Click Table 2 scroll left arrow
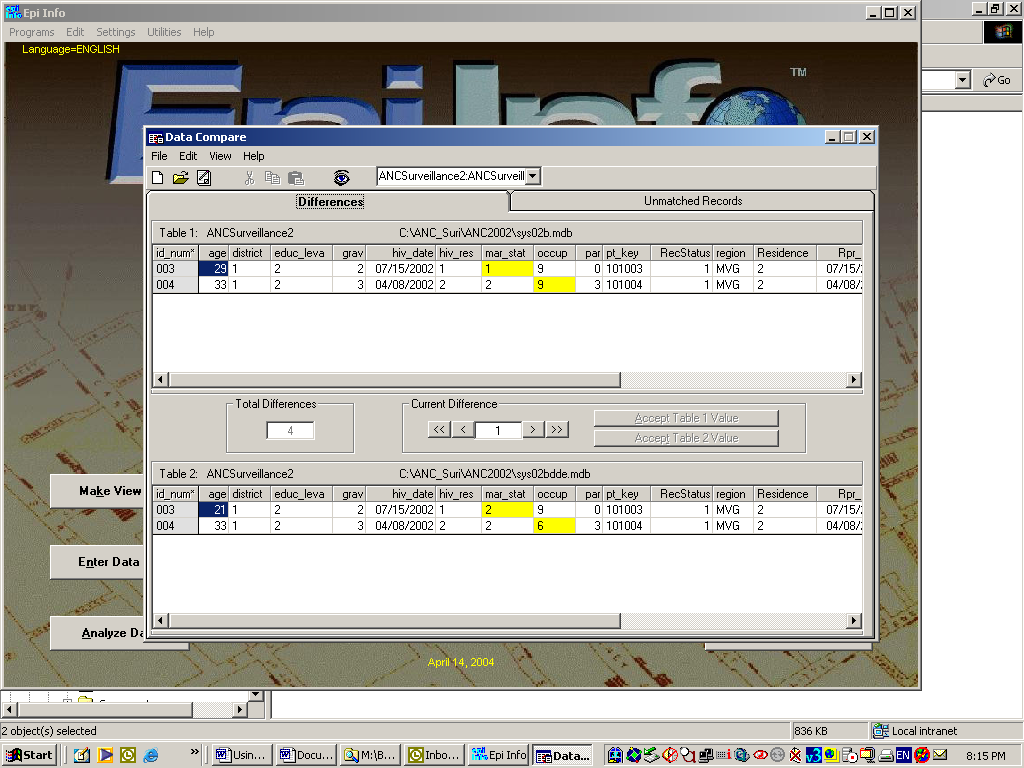This screenshot has width=1024, height=768. click(x=161, y=620)
